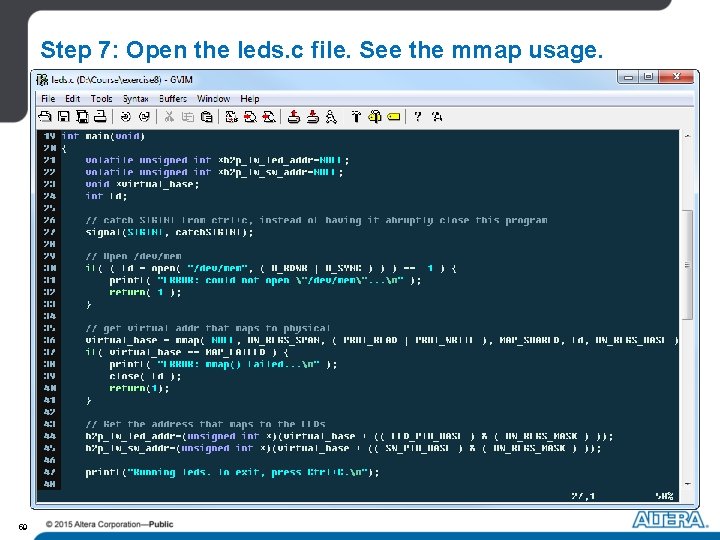Click the '// get virtual addr' comment line
The image size is (720, 540).
[208, 328]
